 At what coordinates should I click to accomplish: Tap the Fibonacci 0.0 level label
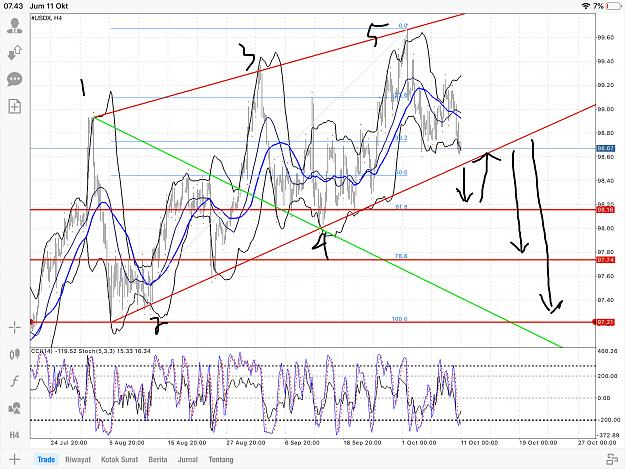pyautogui.click(x=403, y=26)
